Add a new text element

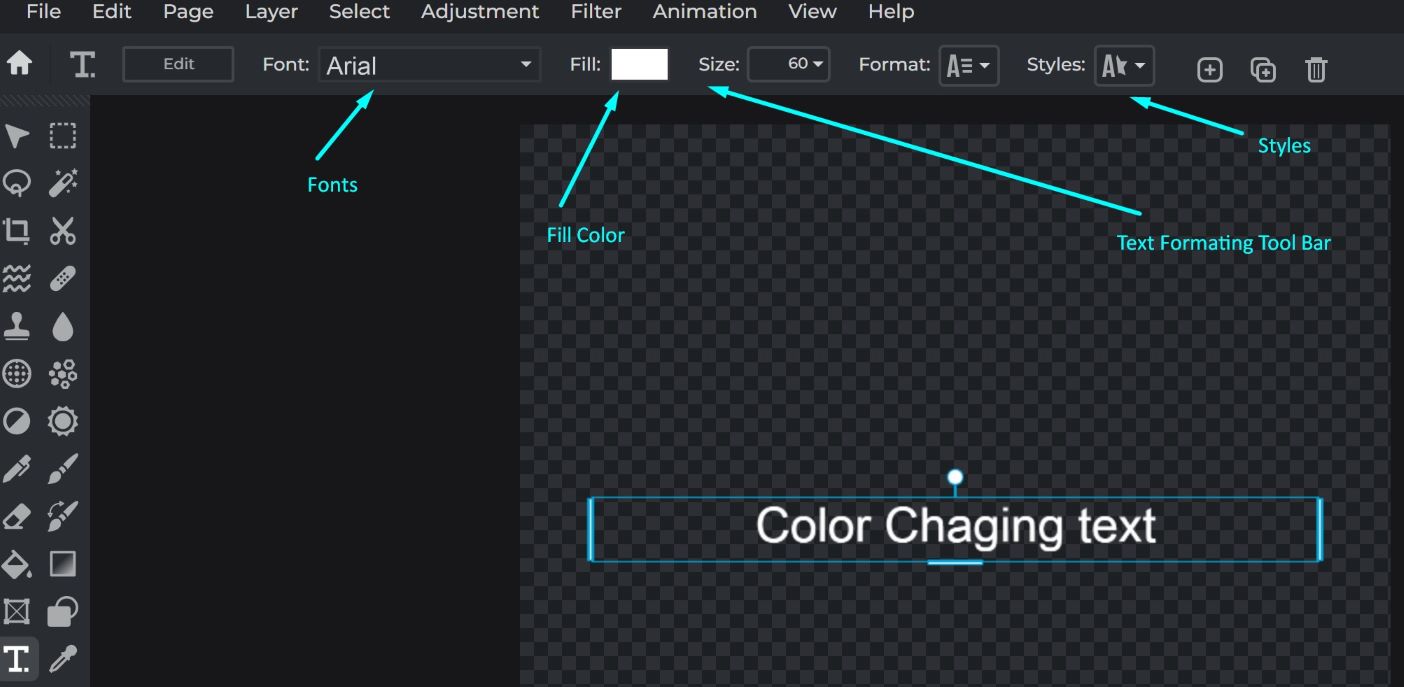click(1209, 69)
